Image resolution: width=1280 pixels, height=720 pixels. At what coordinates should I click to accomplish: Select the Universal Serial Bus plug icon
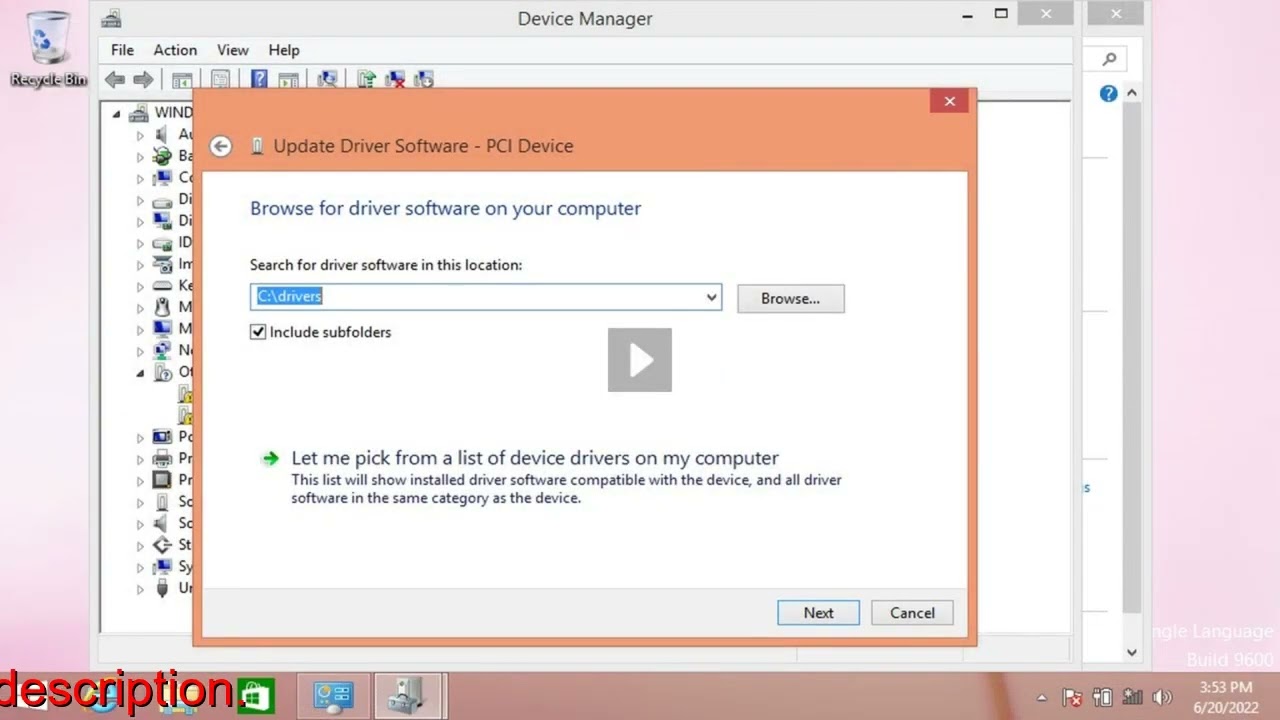[x=162, y=589]
